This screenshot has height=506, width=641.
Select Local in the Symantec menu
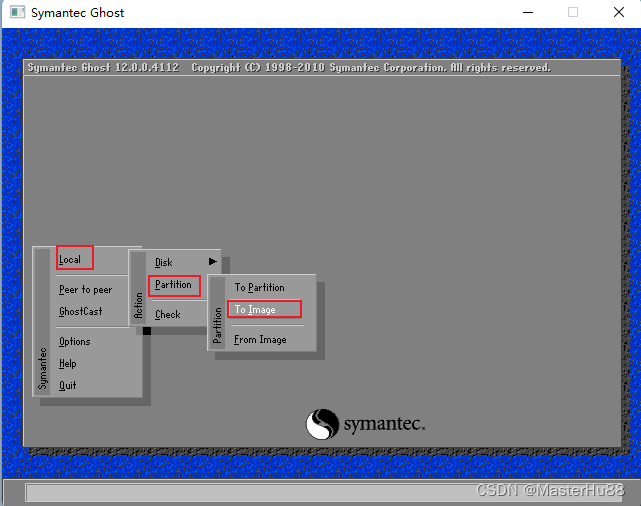[x=70, y=260]
